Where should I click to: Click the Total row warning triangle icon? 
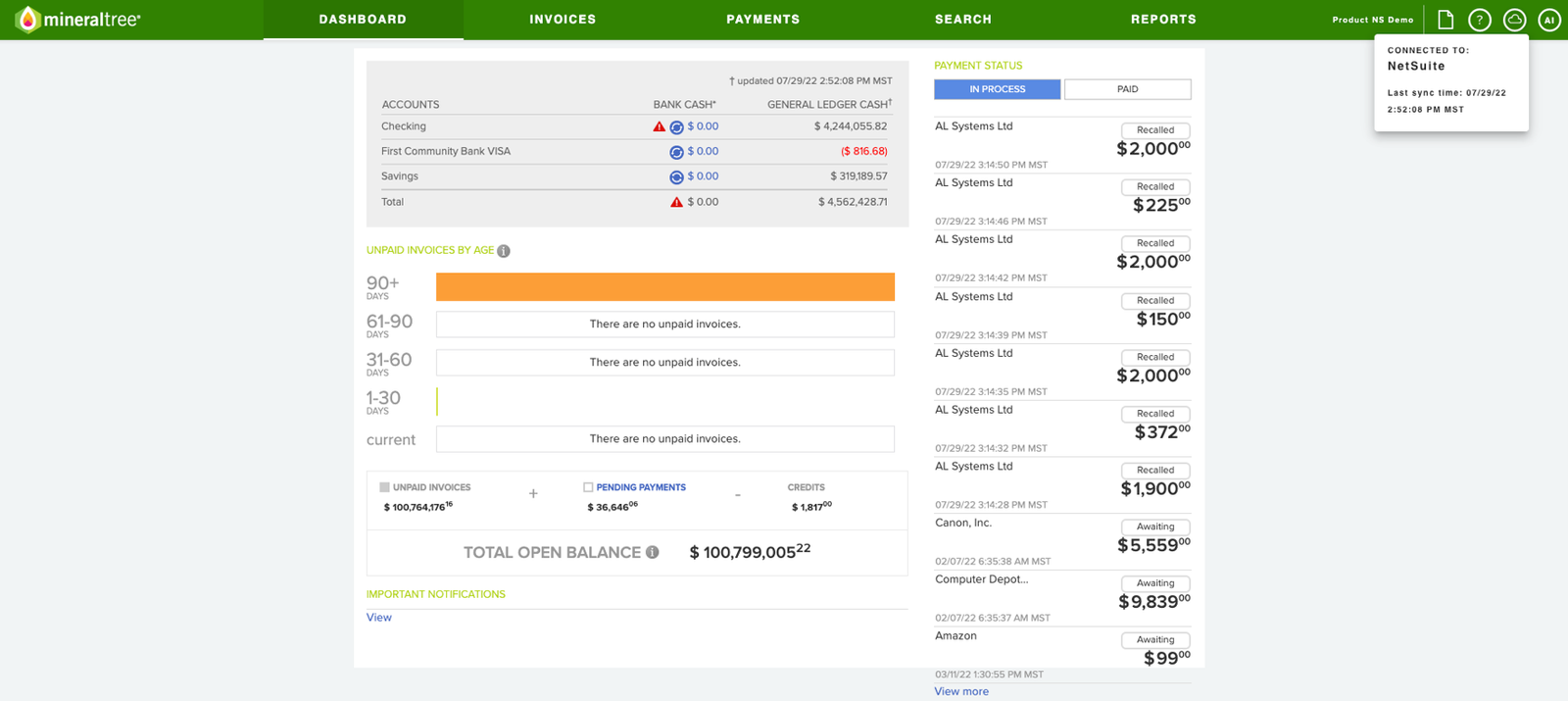click(x=676, y=202)
